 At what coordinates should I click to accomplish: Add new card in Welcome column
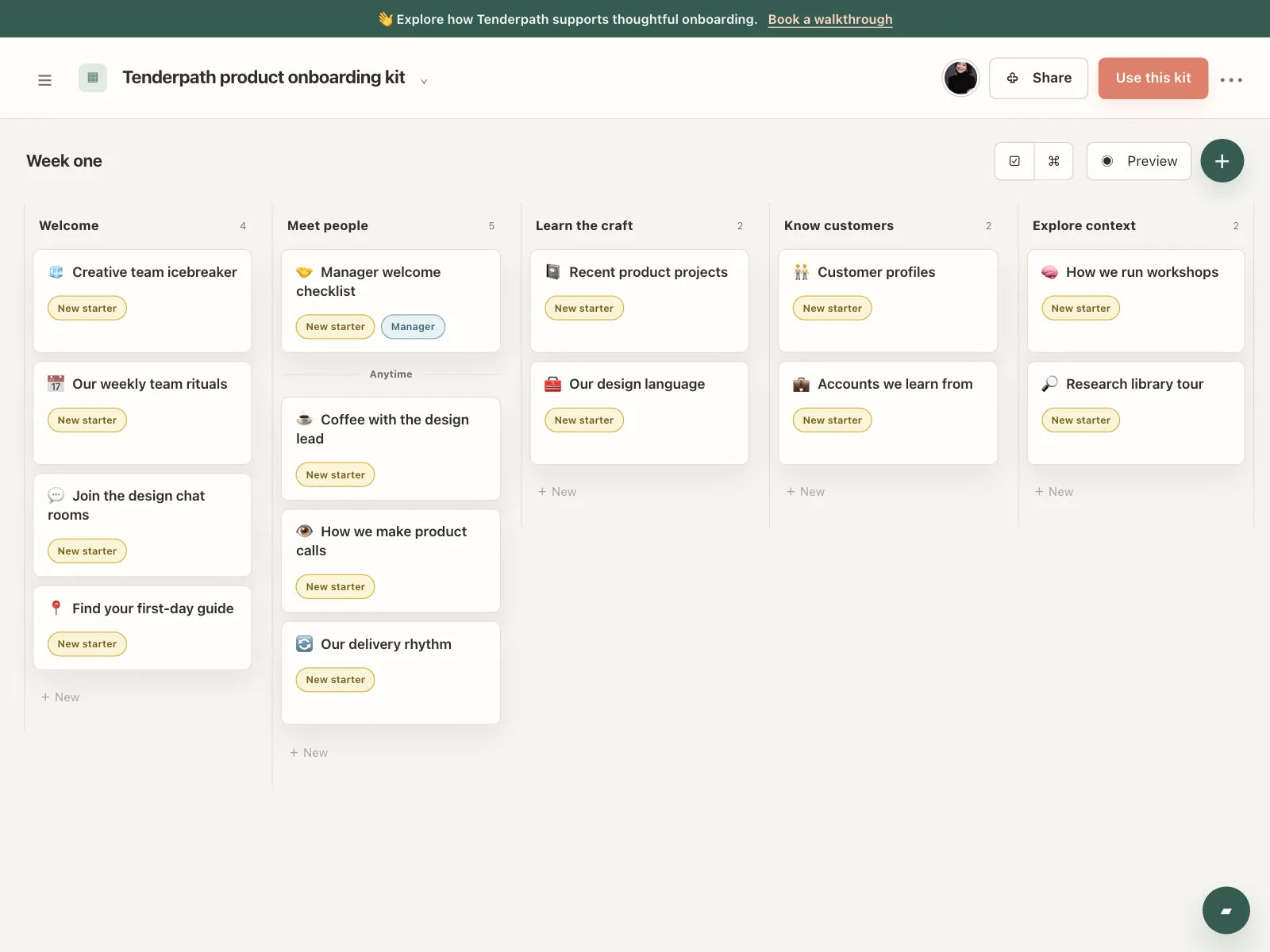click(x=60, y=697)
